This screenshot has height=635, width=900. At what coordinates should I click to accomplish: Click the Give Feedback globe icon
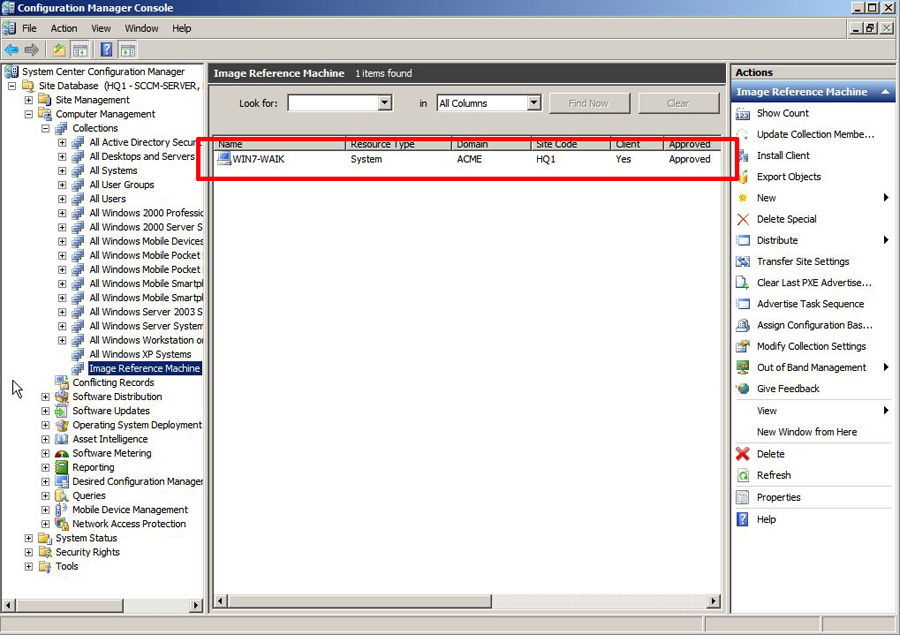pos(743,389)
